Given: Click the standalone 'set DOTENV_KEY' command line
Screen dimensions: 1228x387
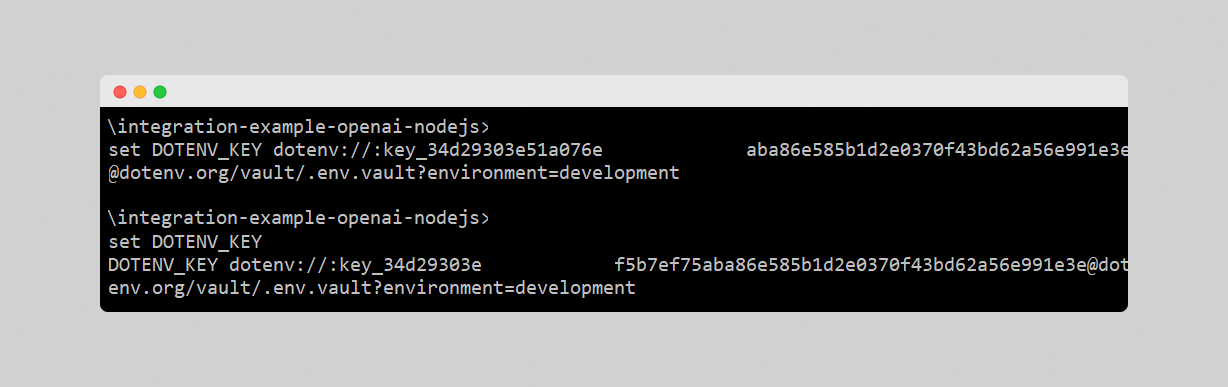Looking at the screenshot, I should [185, 241].
